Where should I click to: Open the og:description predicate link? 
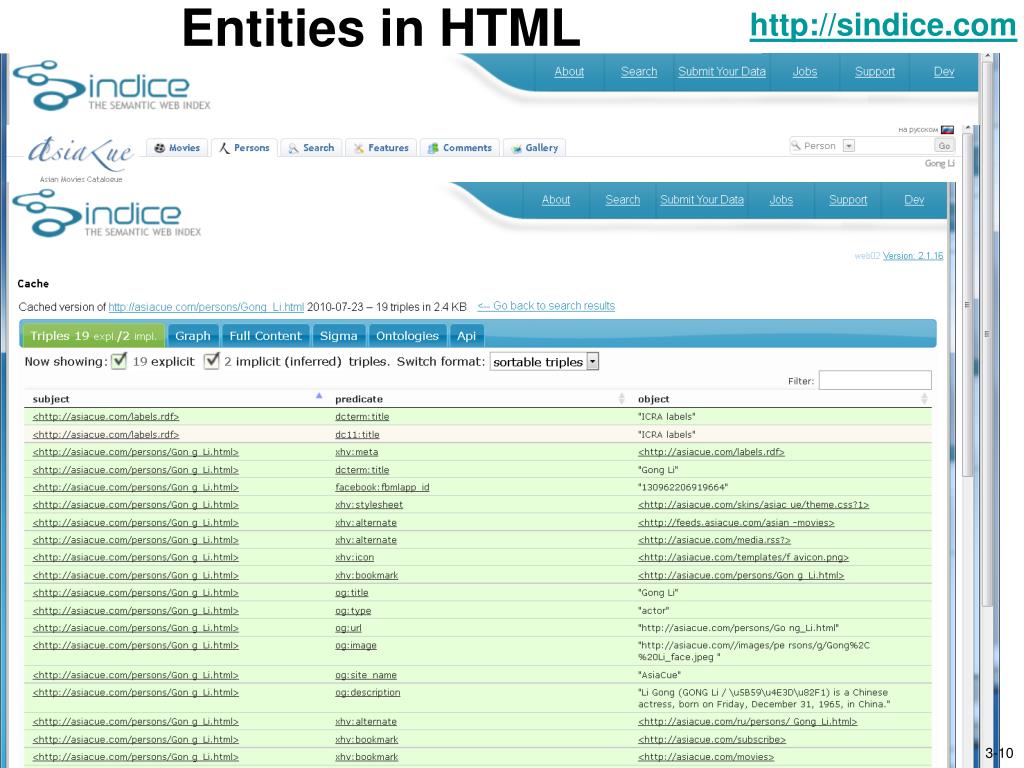(368, 692)
